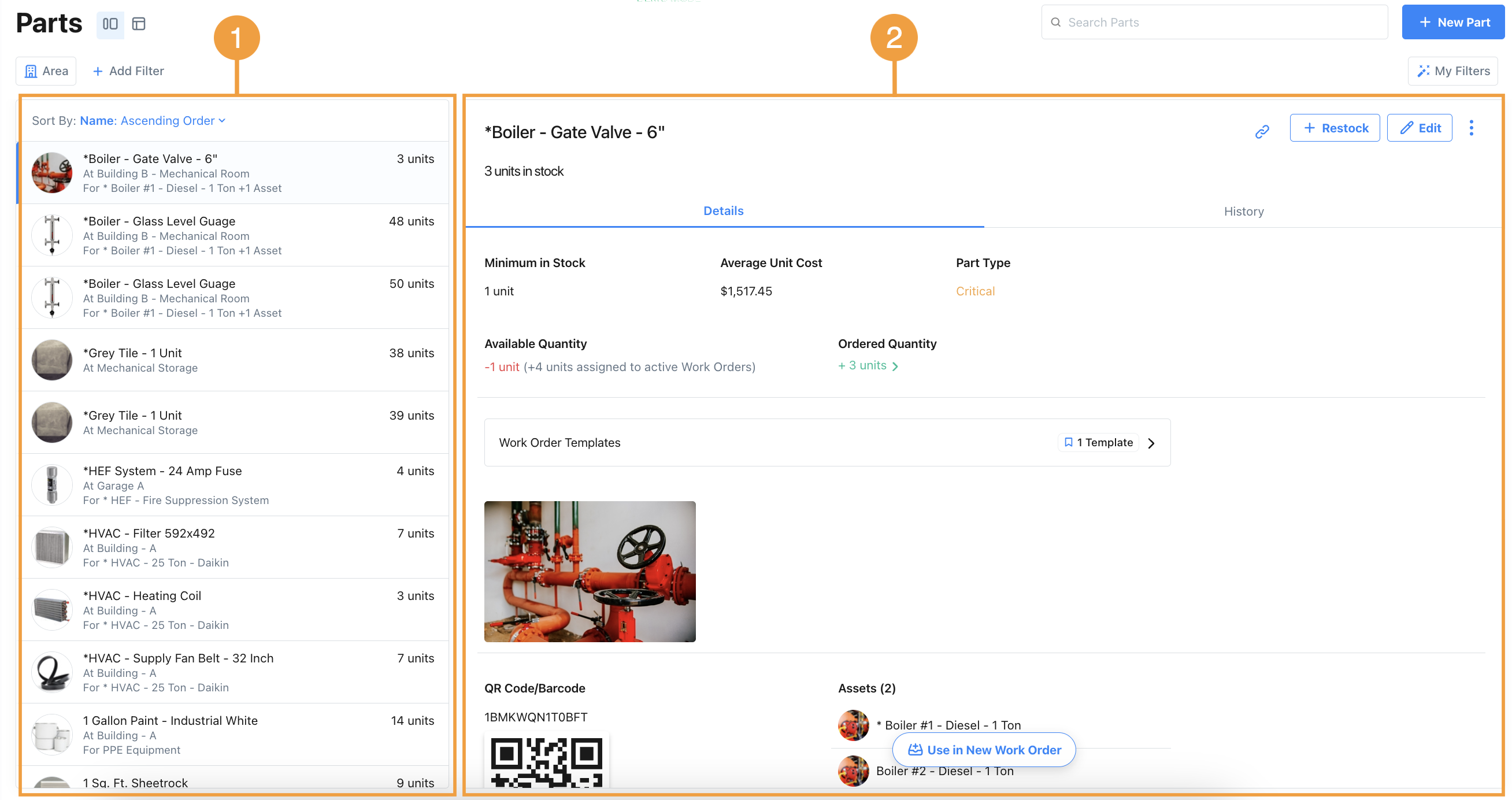Switch to the History tab
1512x800 pixels.
pos(1244,211)
